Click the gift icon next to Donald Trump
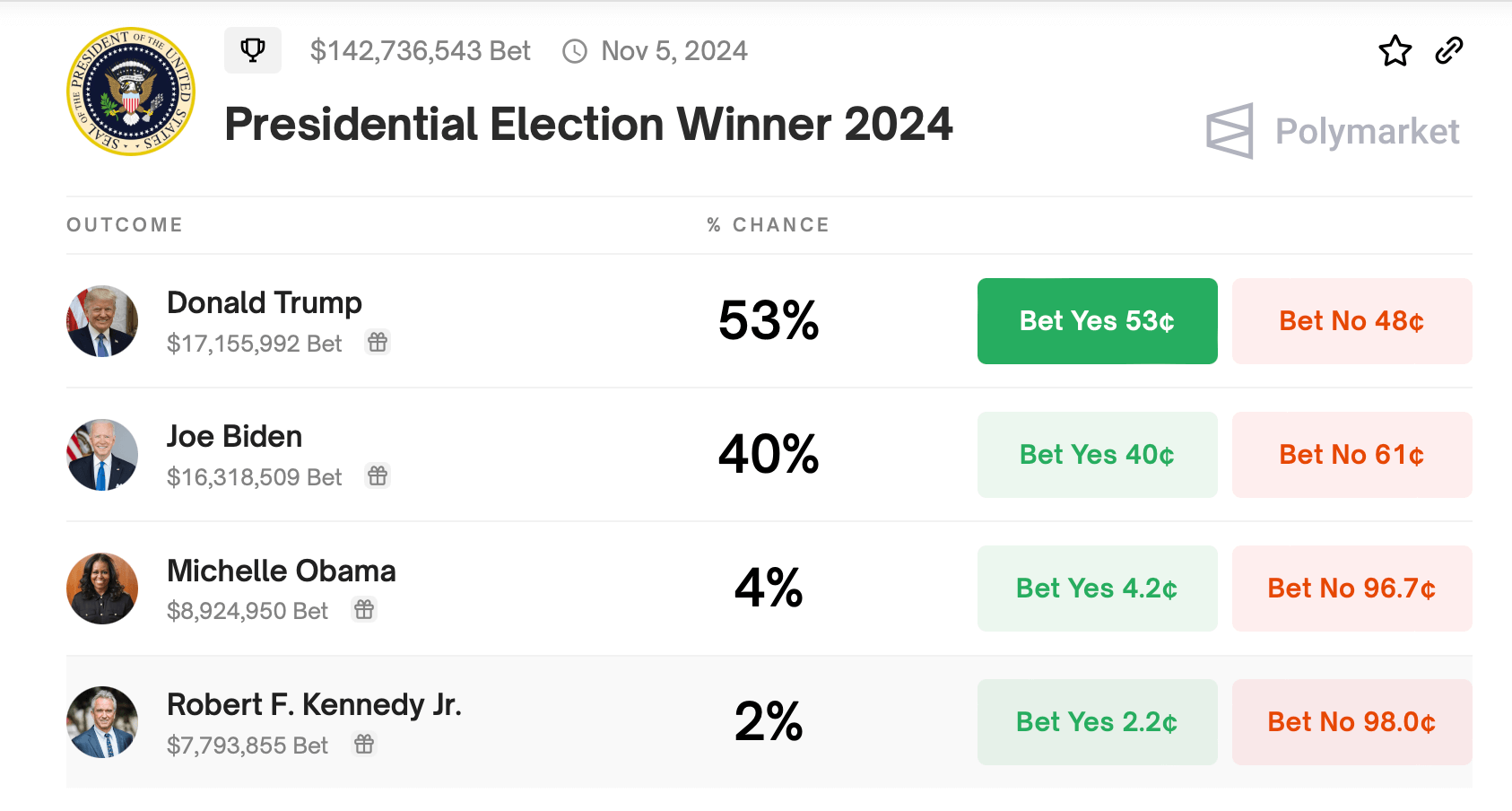The image size is (1512, 811). tap(378, 342)
